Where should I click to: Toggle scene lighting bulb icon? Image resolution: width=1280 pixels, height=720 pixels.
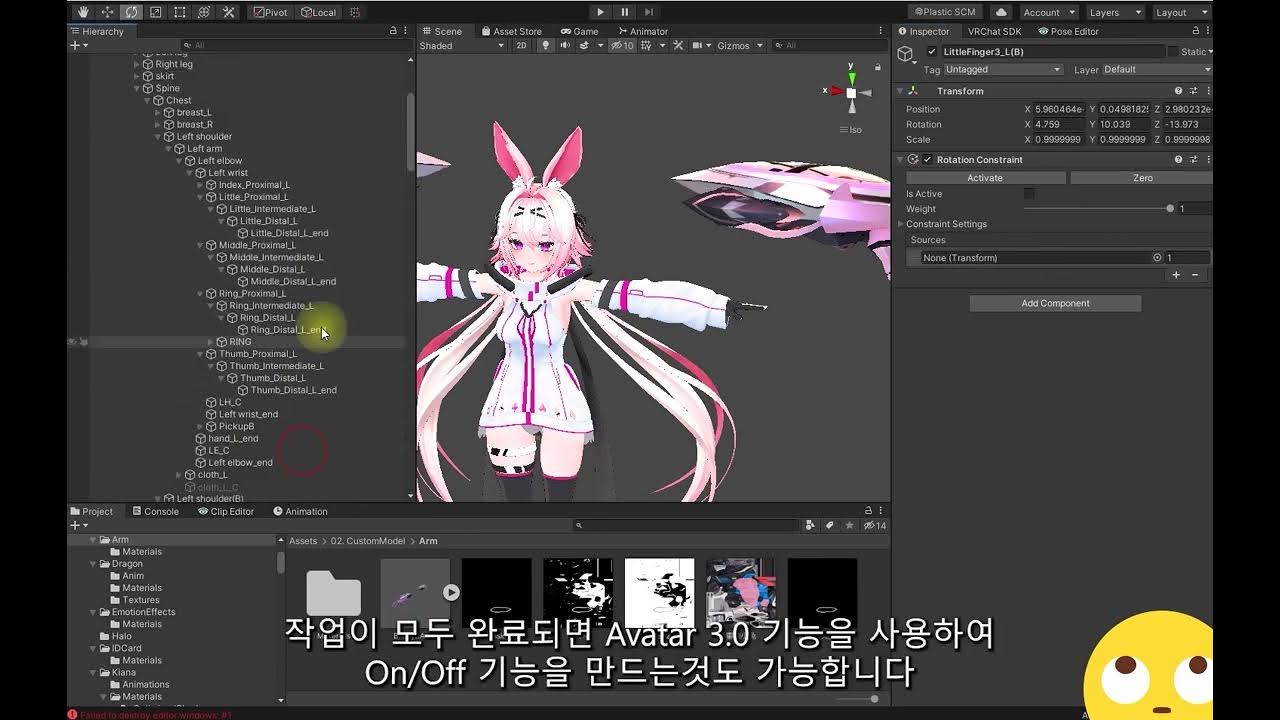[x=545, y=45]
